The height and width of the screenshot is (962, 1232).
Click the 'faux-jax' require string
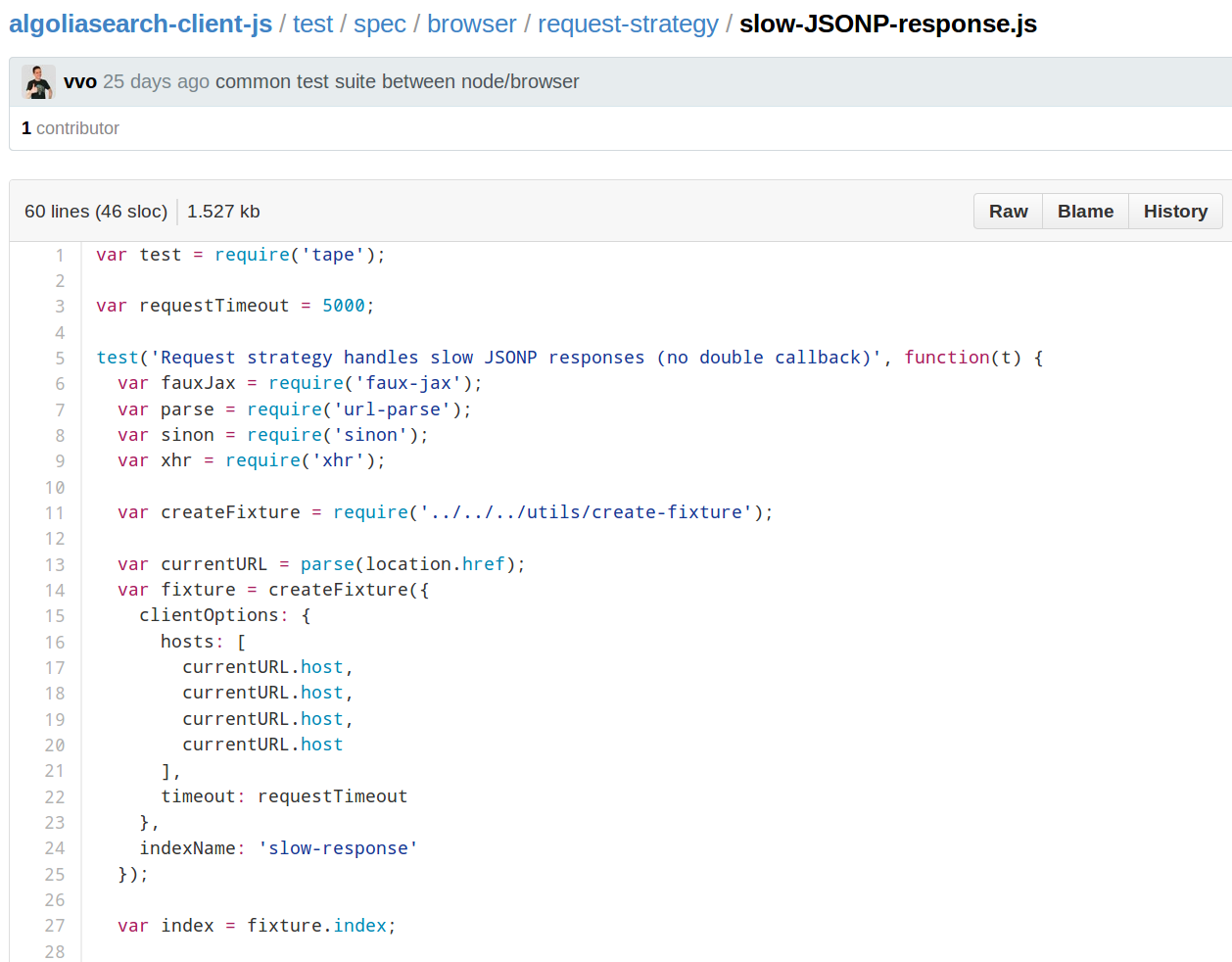coord(408,383)
